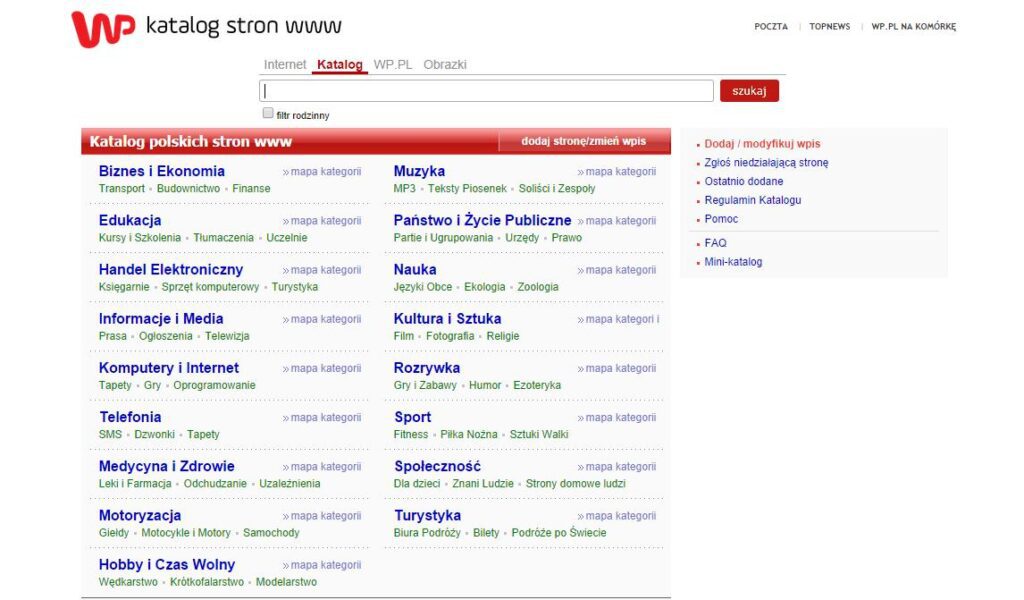This screenshot has width=1024, height=600.
Task: Open the Komputery i Internet category
Action: coord(168,368)
